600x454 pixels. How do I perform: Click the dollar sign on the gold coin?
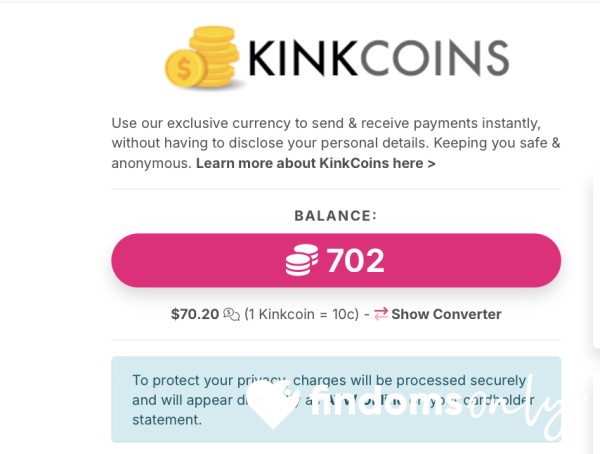click(x=184, y=69)
